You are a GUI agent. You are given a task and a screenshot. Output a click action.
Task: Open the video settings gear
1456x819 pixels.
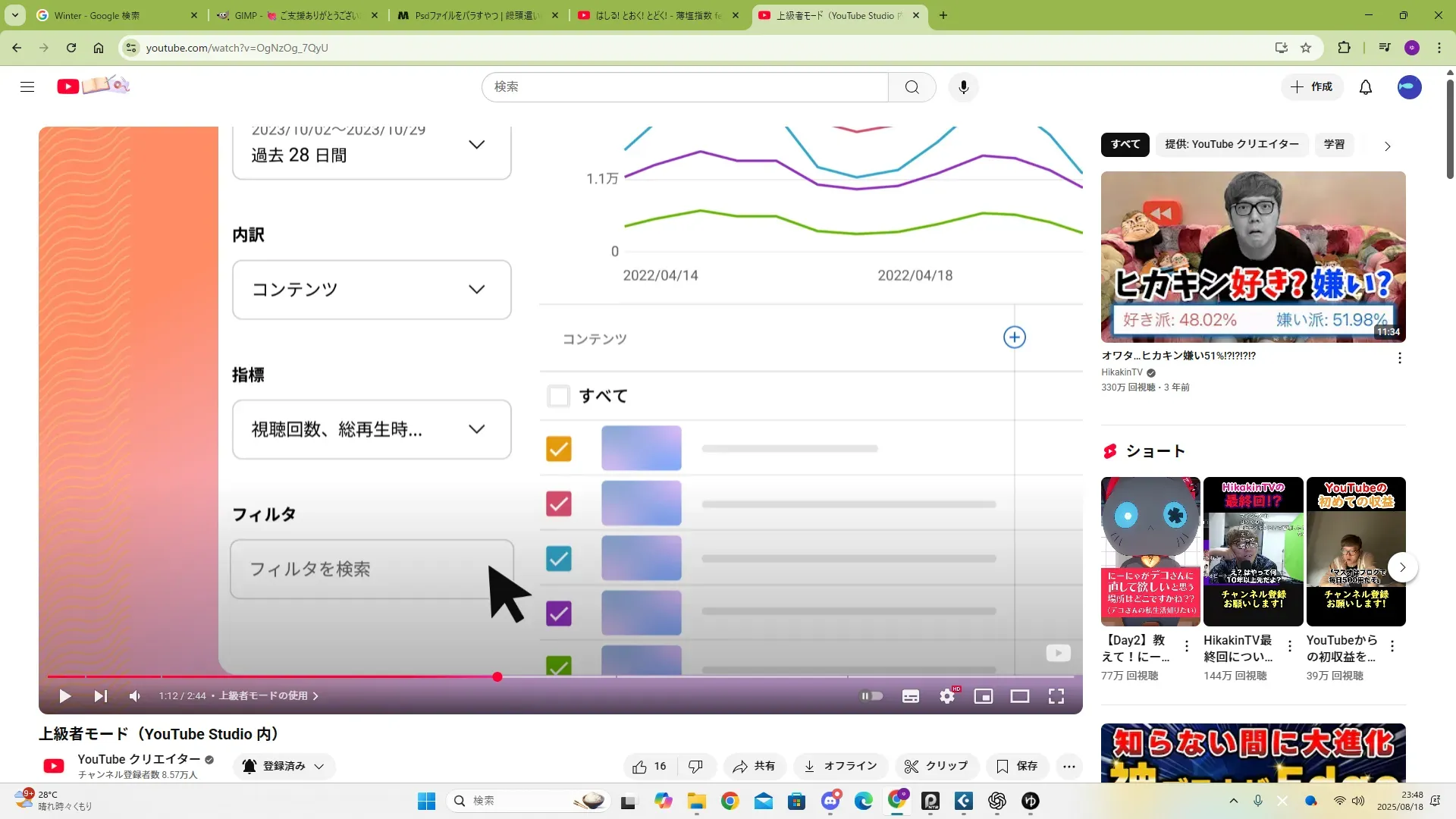[x=947, y=696]
